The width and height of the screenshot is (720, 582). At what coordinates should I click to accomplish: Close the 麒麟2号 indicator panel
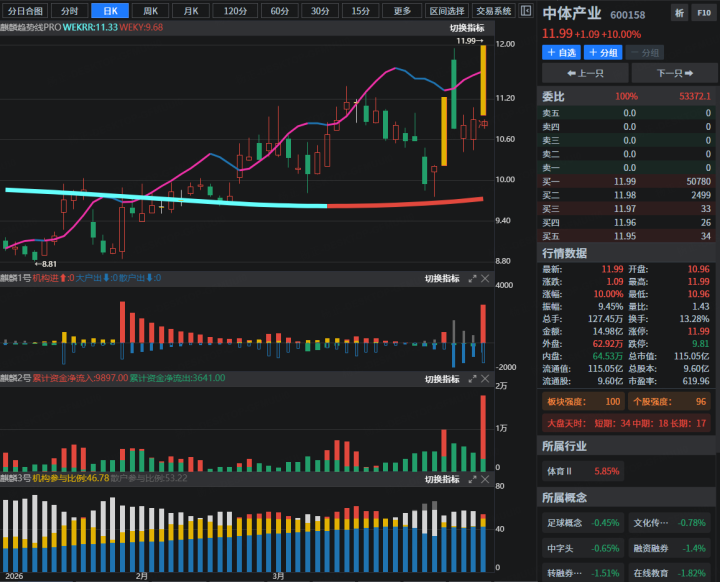(x=487, y=378)
